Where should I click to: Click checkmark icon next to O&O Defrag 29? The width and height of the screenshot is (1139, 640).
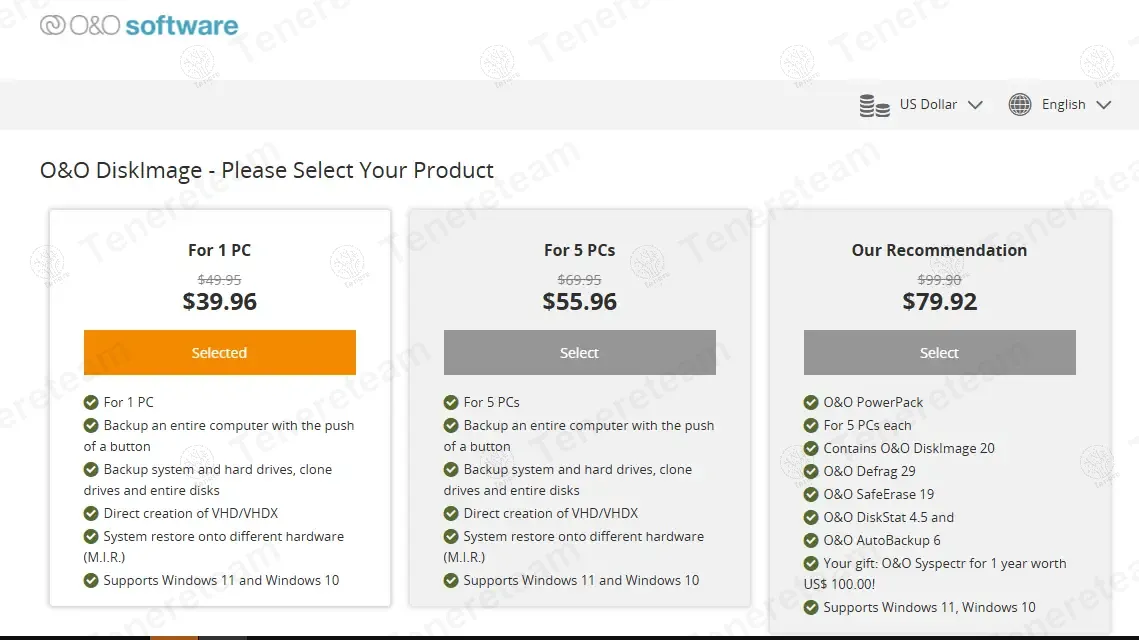point(811,471)
